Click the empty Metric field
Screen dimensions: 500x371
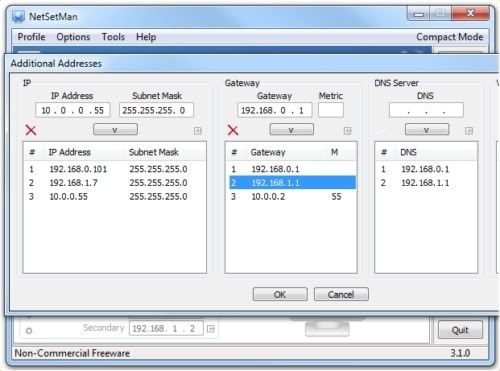click(x=331, y=110)
